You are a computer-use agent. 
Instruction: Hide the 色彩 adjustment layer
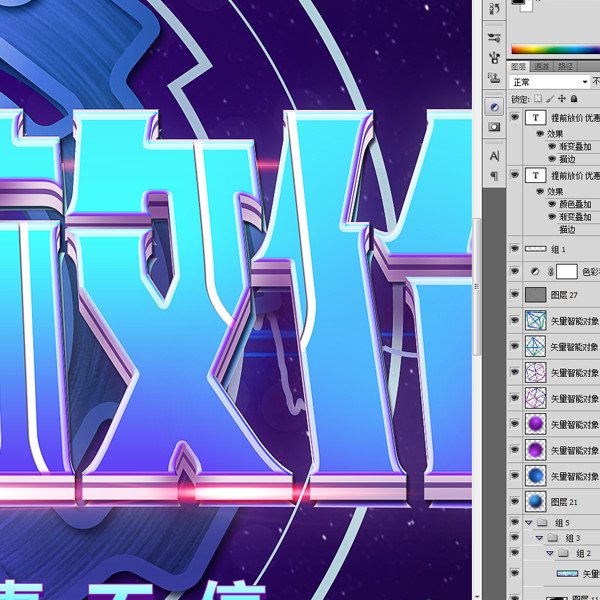pos(515,271)
